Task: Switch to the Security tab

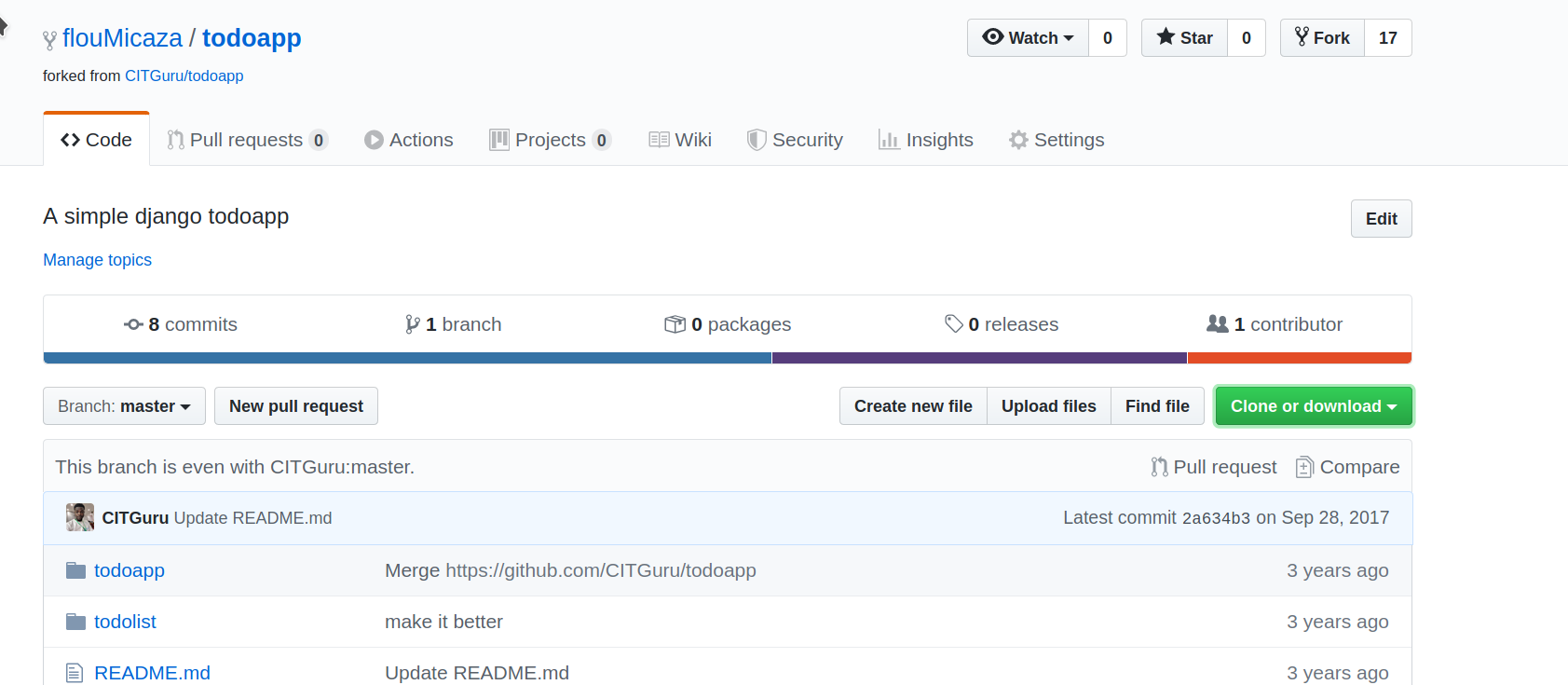Action: click(795, 140)
